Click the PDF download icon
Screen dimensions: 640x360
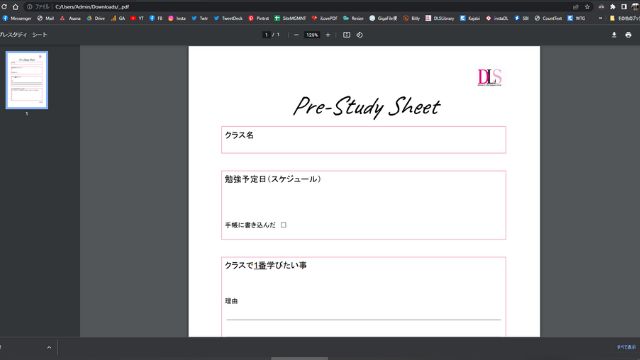coord(613,35)
